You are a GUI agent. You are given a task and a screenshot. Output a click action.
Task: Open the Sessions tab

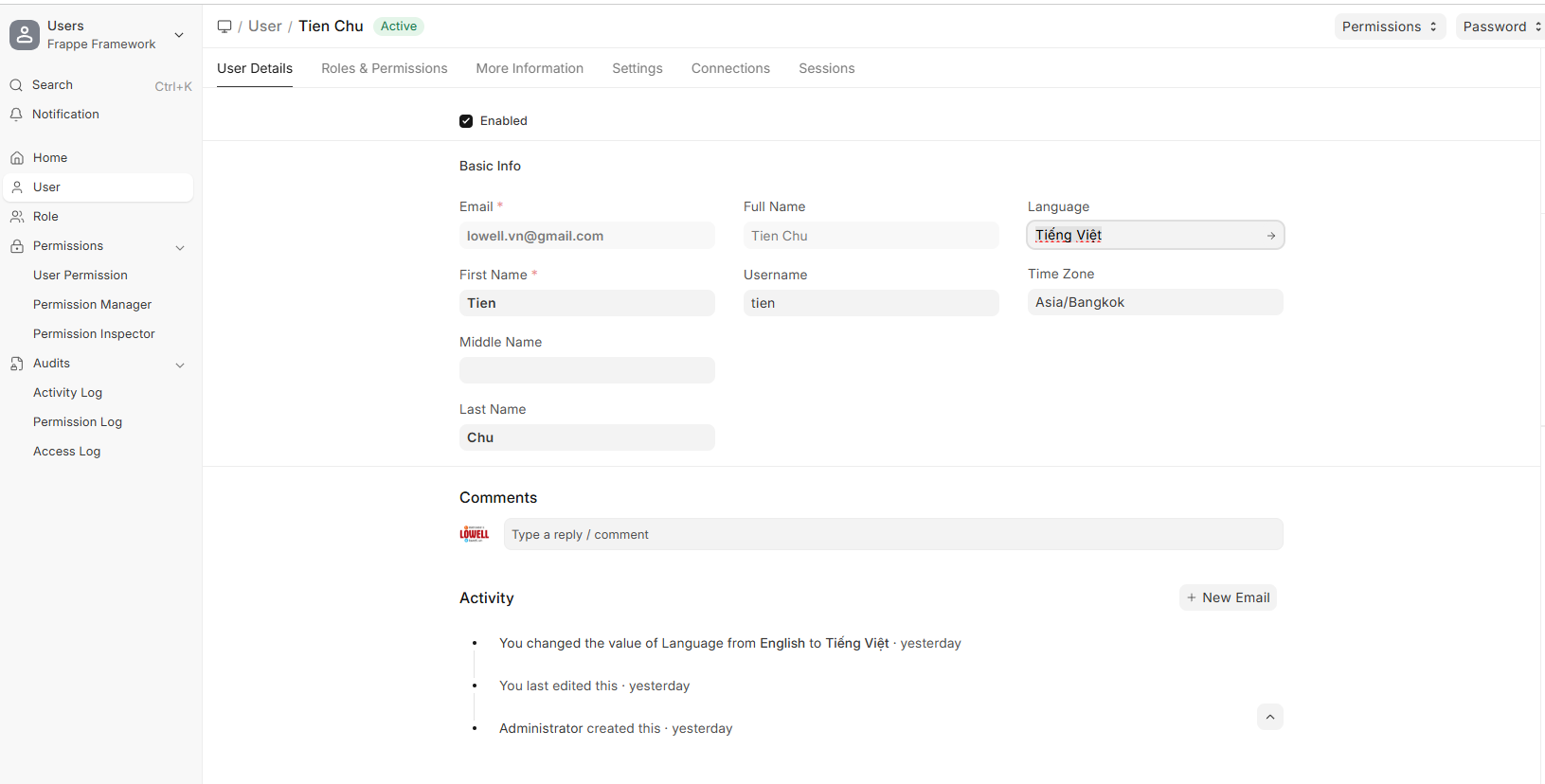click(x=826, y=68)
